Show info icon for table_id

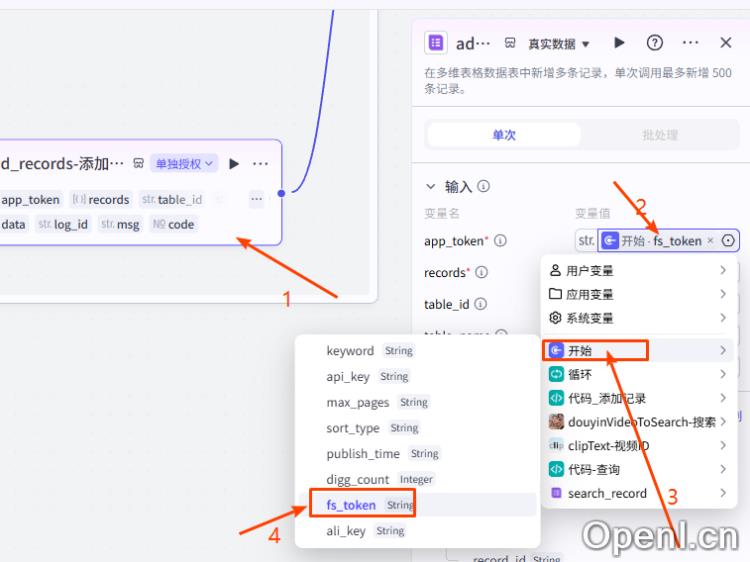(x=480, y=304)
